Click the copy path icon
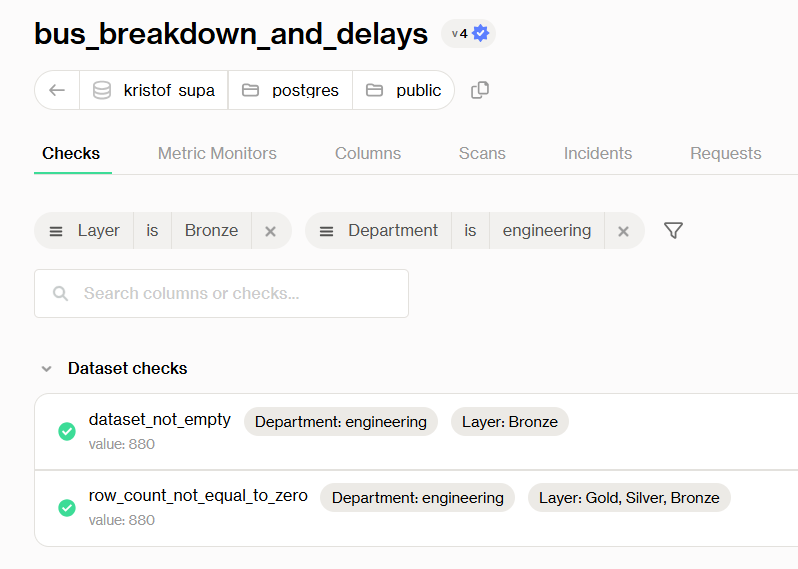The image size is (798, 569). click(480, 90)
